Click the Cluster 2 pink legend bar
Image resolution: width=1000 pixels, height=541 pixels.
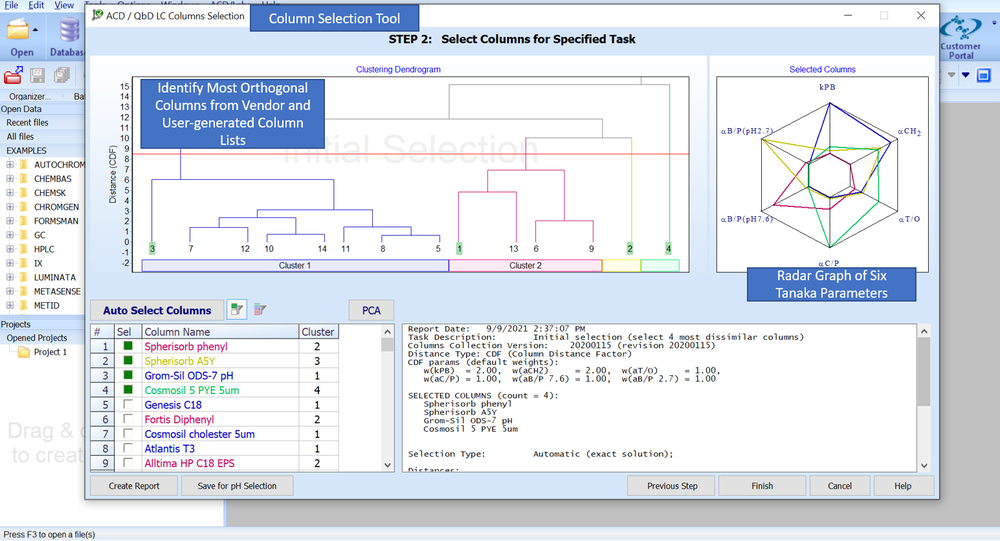point(526,265)
